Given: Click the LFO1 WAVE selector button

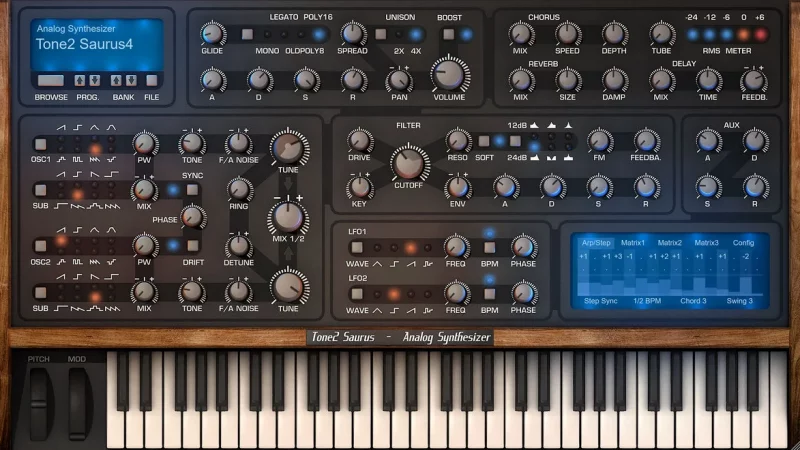Looking at the screenshot, I should [x=359, y=247].
